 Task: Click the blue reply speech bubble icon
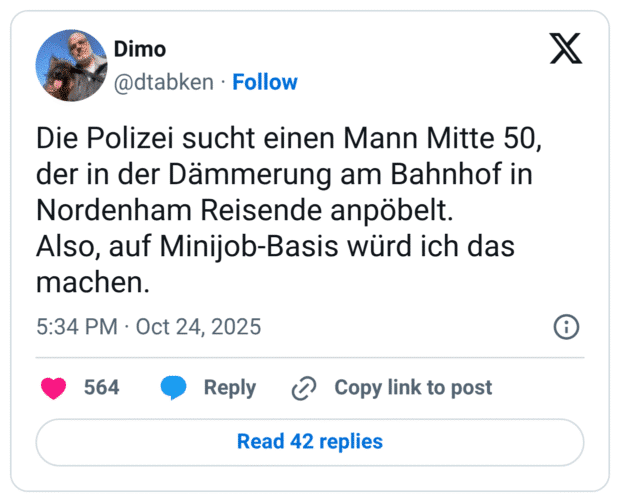click(173, 388)
